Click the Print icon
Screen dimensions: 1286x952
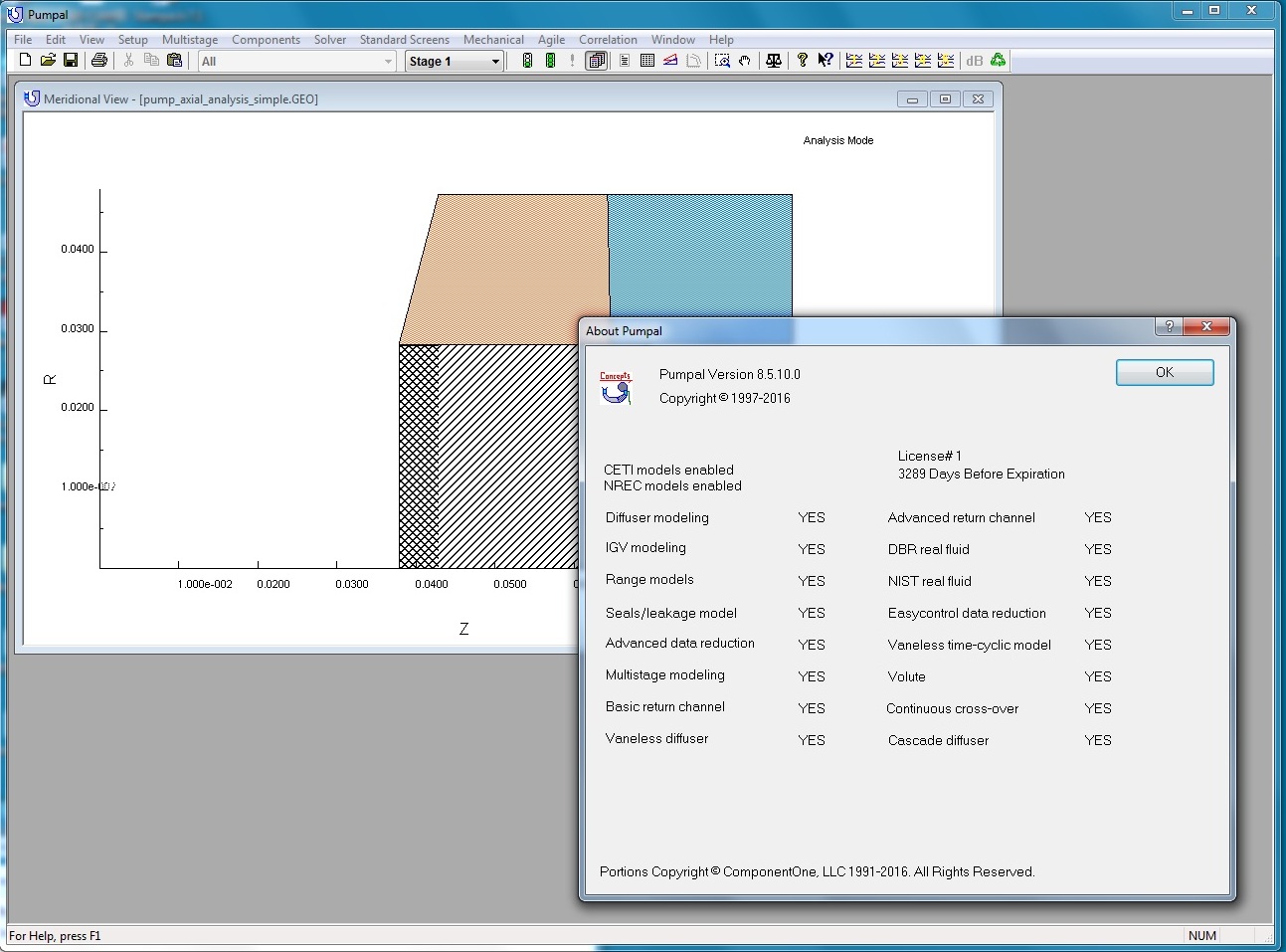point(99,61)
